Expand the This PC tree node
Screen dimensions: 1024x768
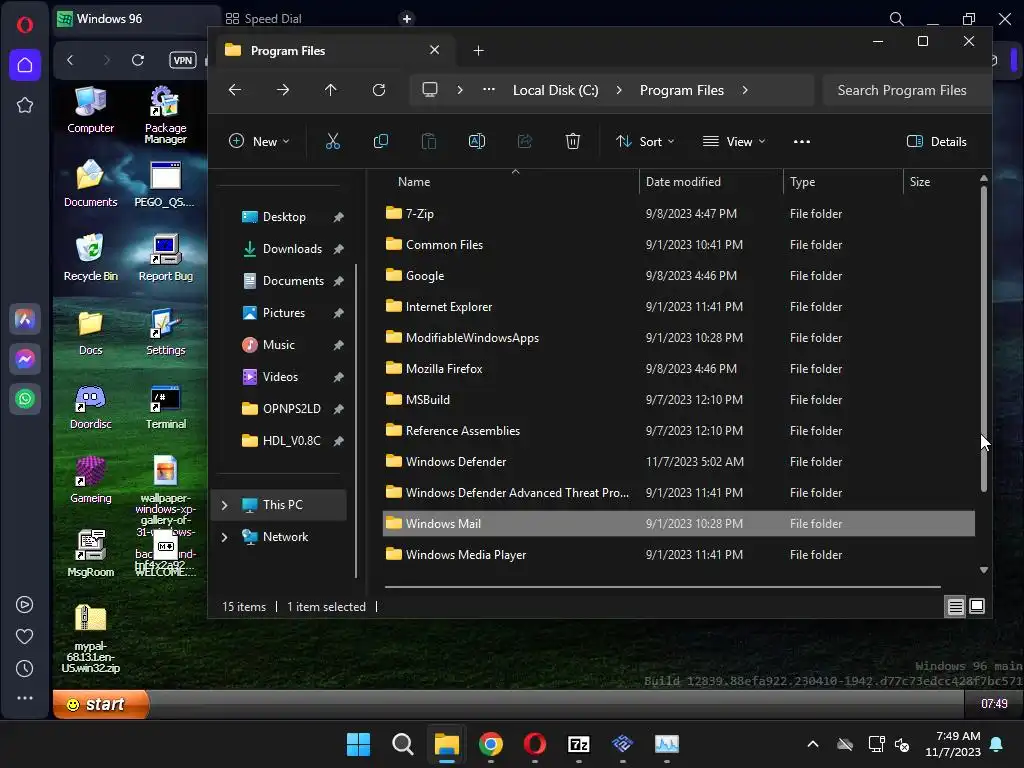coord(225,505)
